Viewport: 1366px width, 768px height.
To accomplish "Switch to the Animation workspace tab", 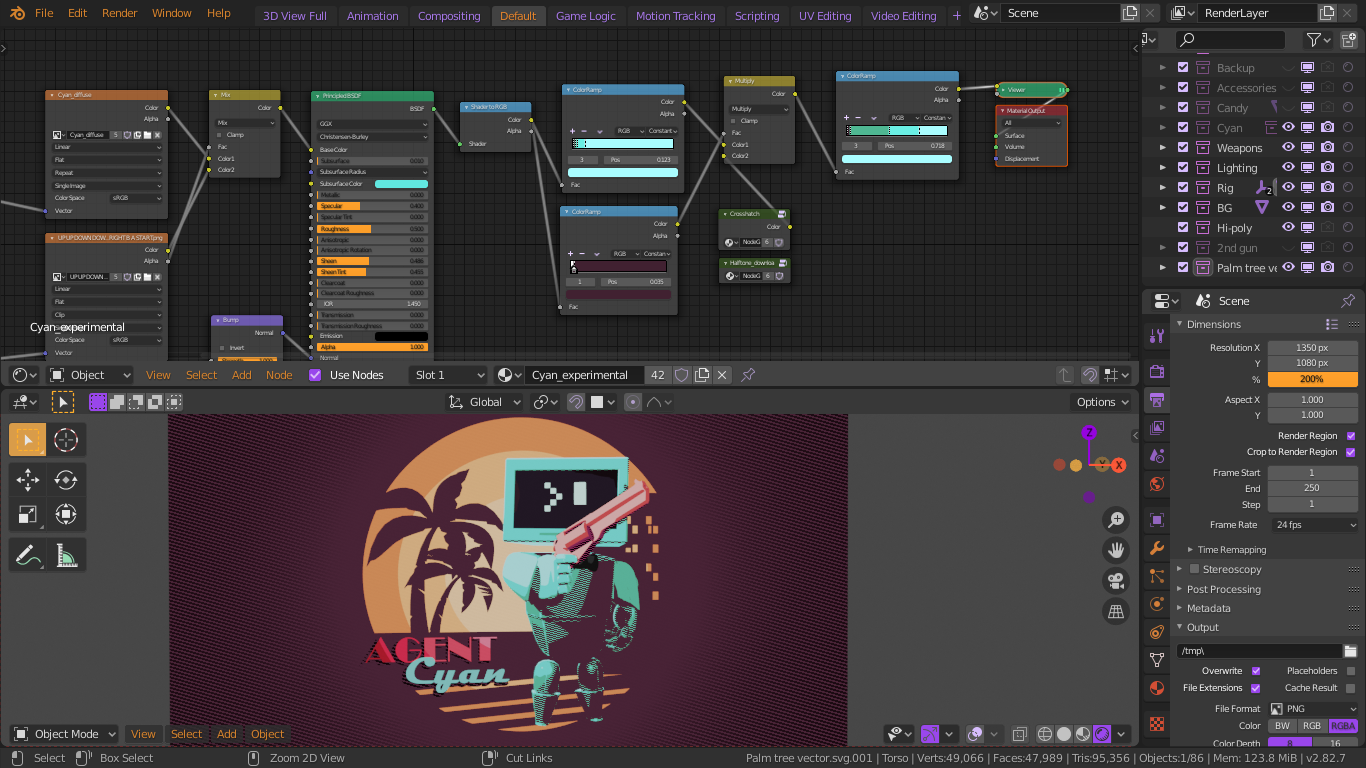I will 372,16.
